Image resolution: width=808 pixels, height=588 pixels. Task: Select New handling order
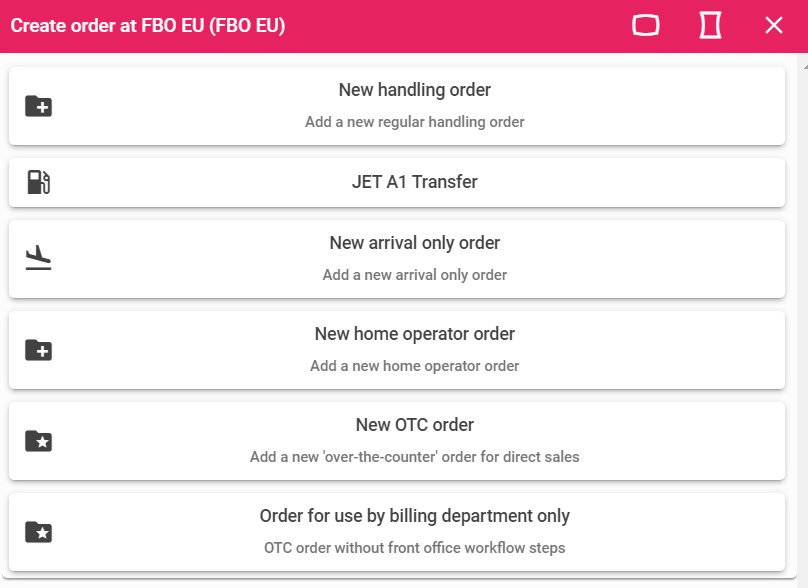coord(397,106)
